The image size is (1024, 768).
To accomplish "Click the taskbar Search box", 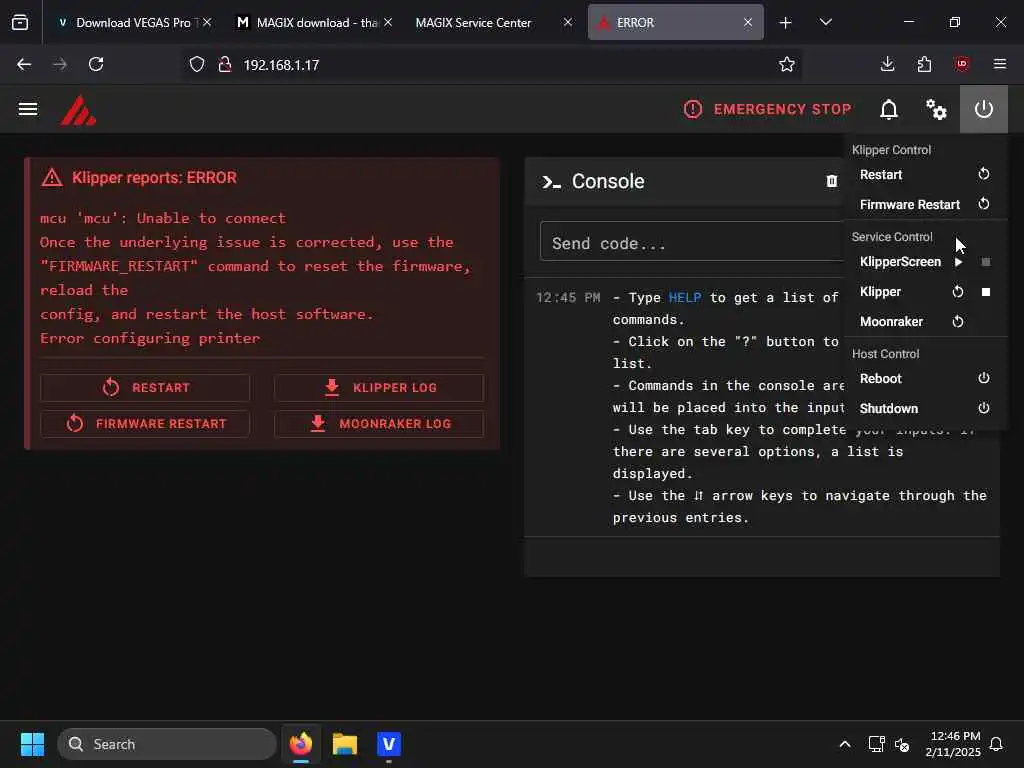I will pos(167,744).
